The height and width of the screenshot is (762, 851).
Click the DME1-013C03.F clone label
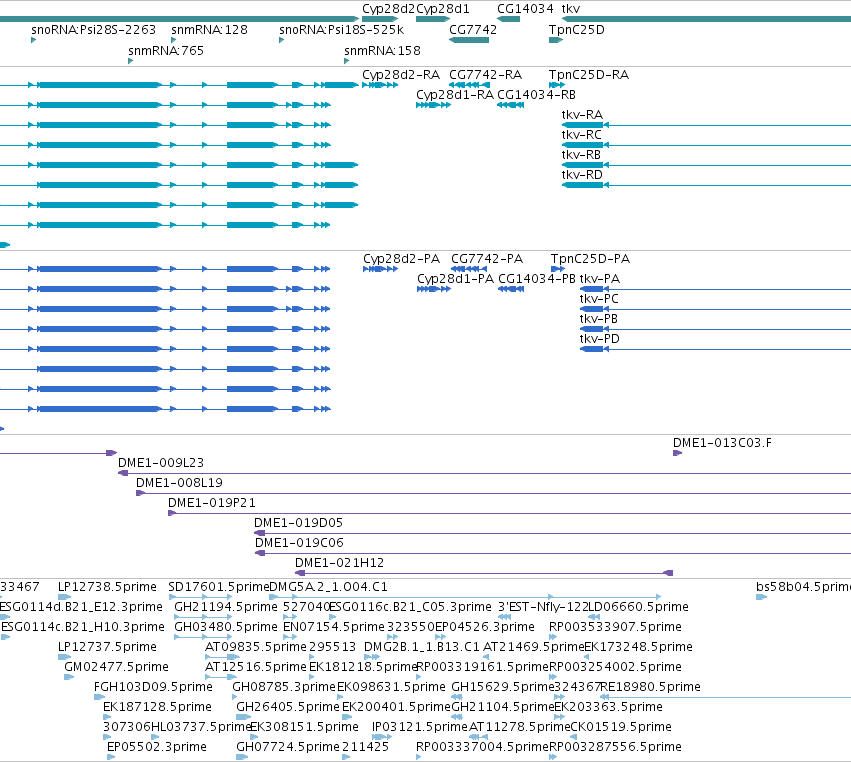722,443
